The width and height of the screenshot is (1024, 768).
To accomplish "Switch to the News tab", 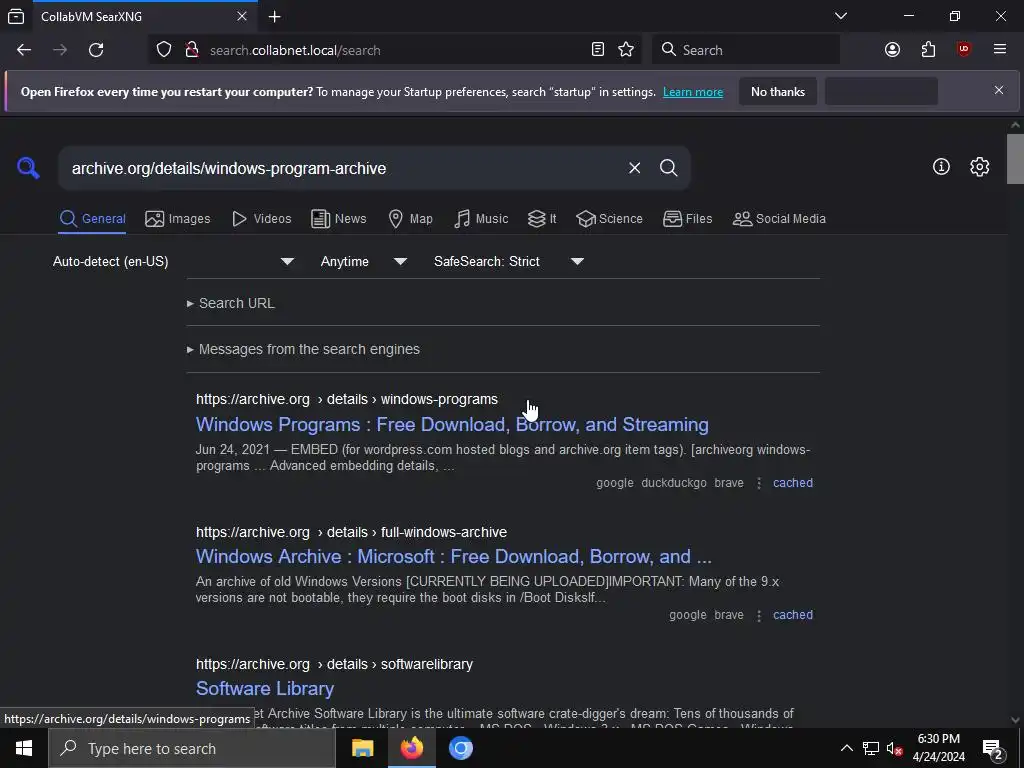I will pyautogui.click(x=339, y=219).
